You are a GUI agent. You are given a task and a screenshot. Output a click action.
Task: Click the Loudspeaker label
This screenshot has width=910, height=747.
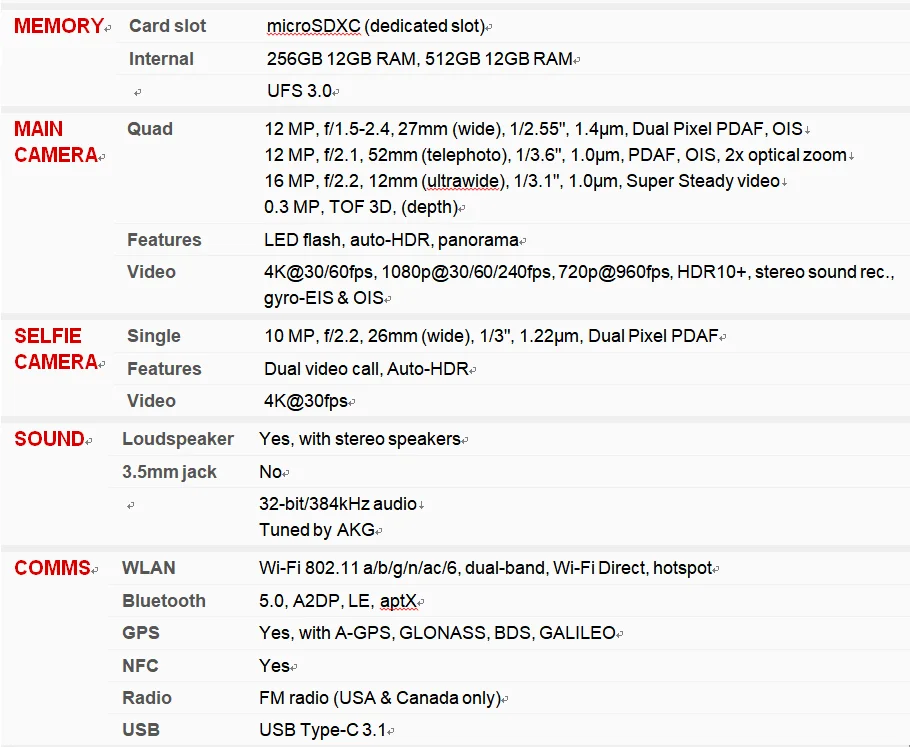[178, 439]
